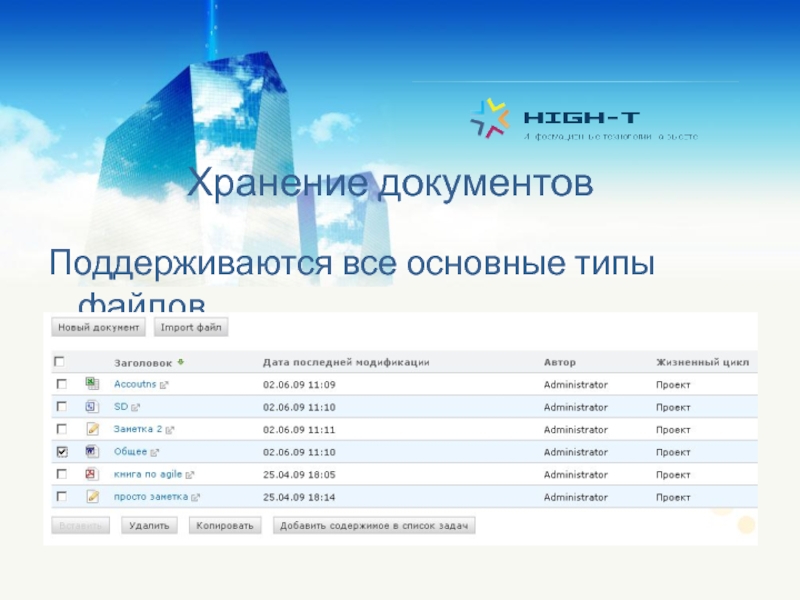Click the Import файл button
Viewport: 800px width, 600px height.
[191, 327]
